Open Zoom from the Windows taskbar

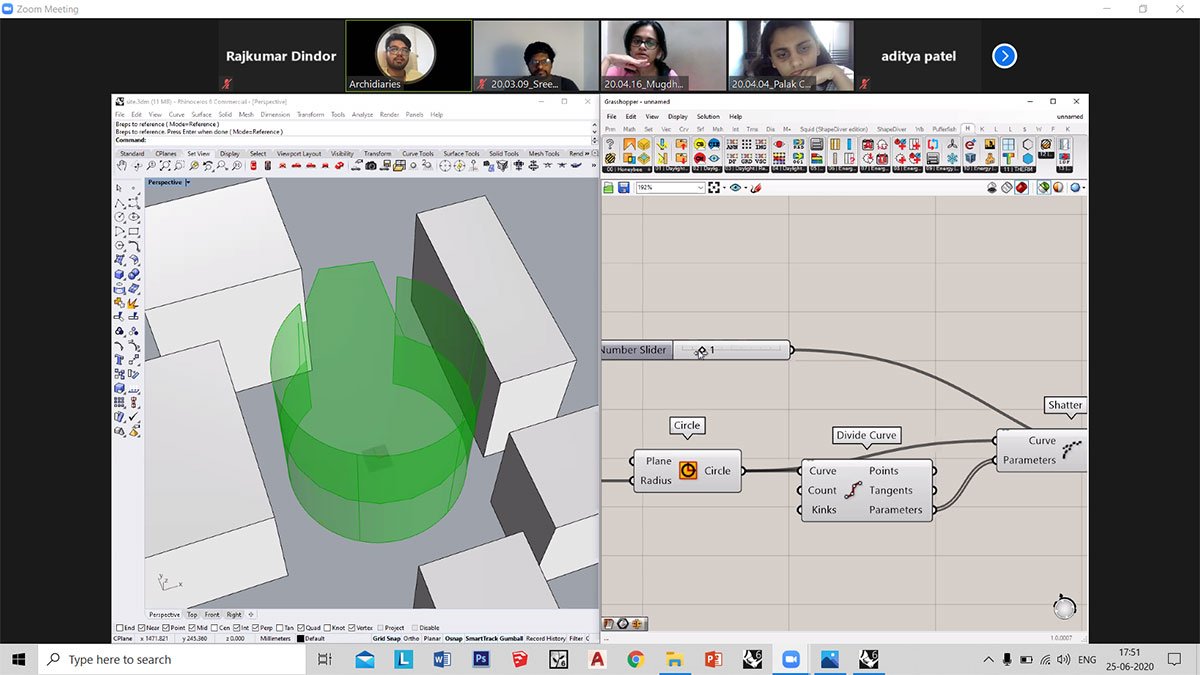coord(792,659)
